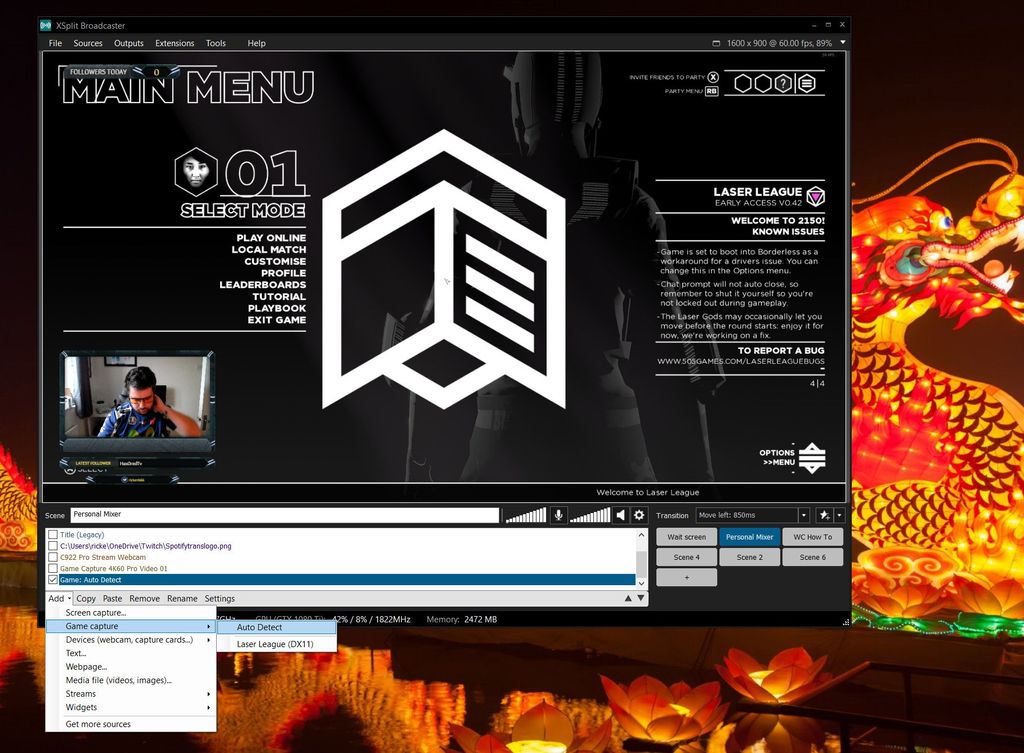Click the microphone icon in the scene toolbar

(558, 515)
